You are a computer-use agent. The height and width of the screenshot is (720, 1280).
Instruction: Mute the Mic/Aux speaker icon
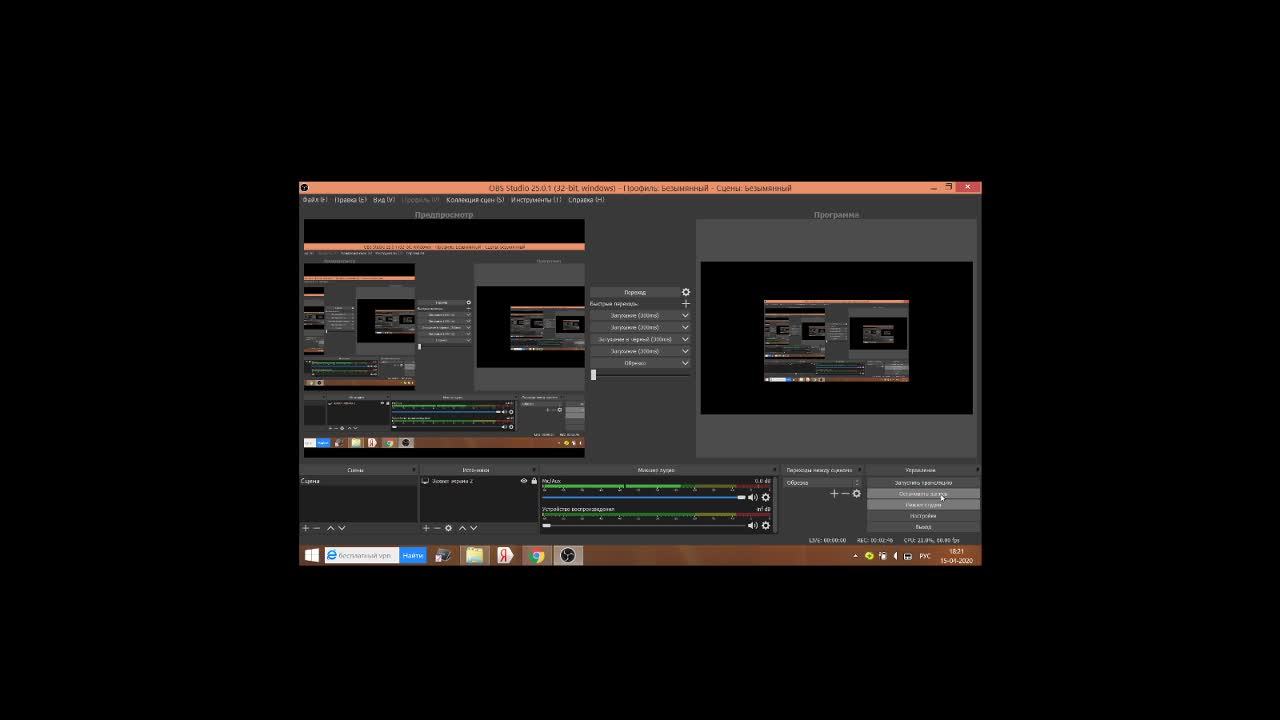[x=752, y=497]
